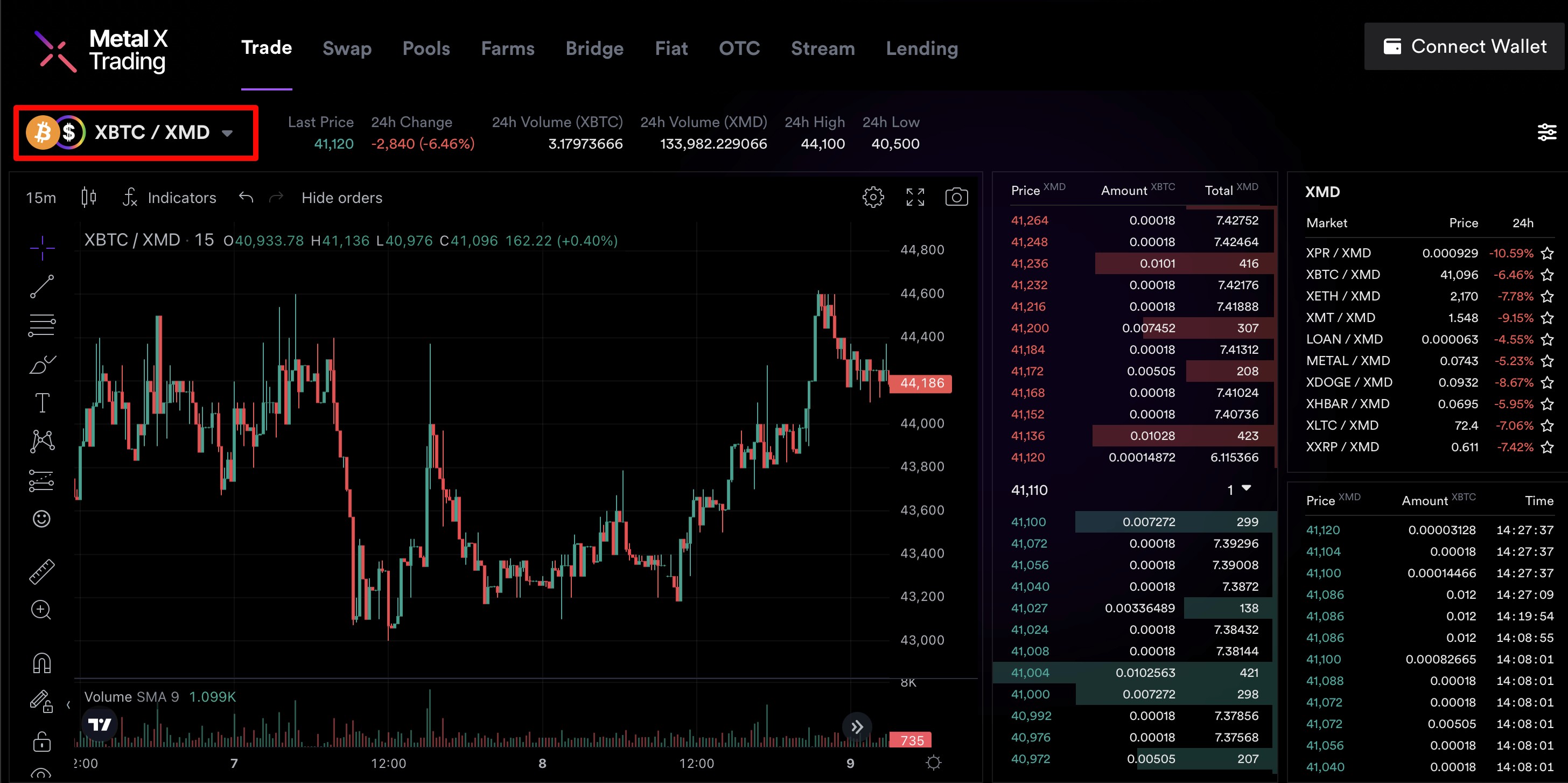1568x783 pixels.
Task: Select the text annotation tool
Action: tap(42, 402)
